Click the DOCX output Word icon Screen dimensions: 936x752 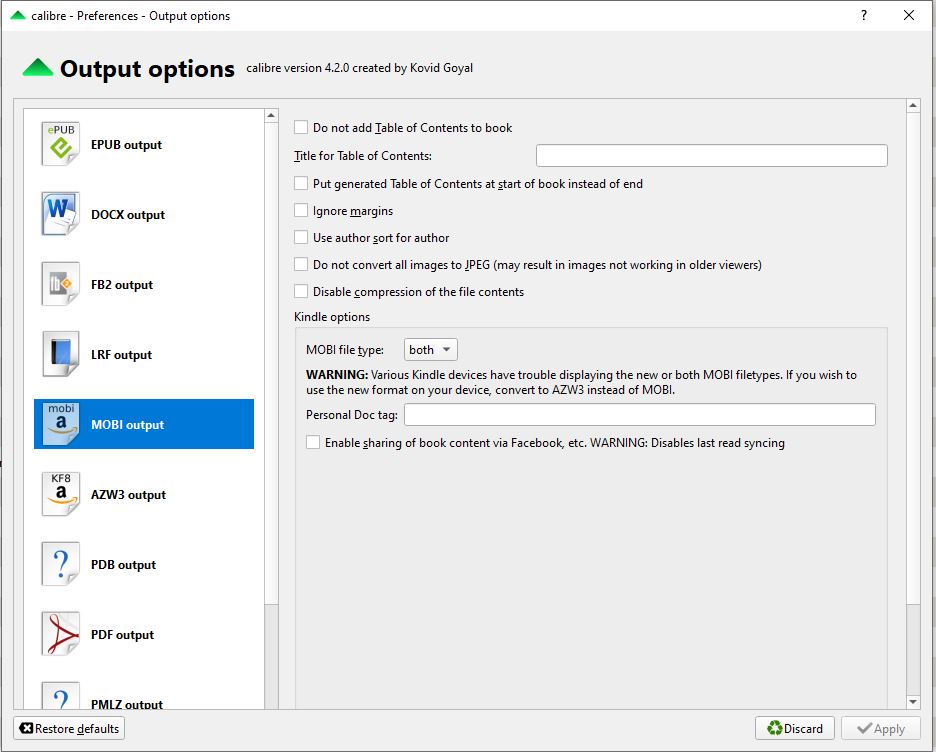click(x=60, y=214)
